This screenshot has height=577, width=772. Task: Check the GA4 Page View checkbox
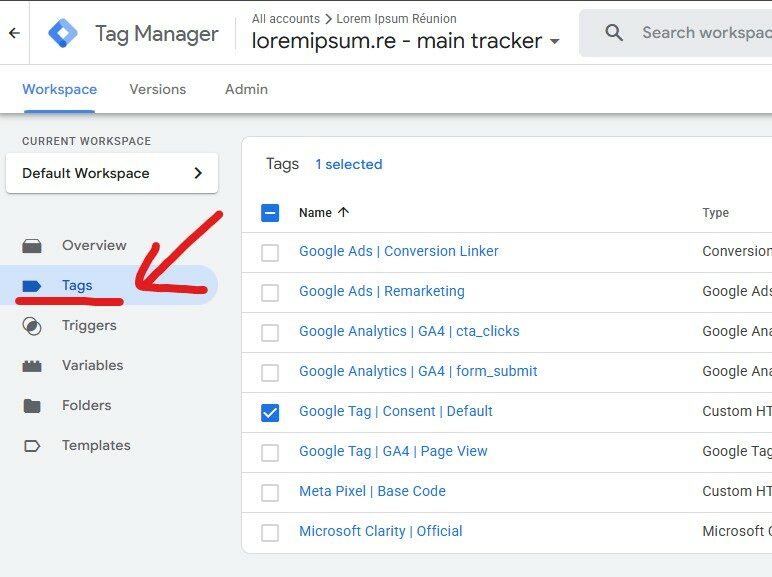(270, 452)
